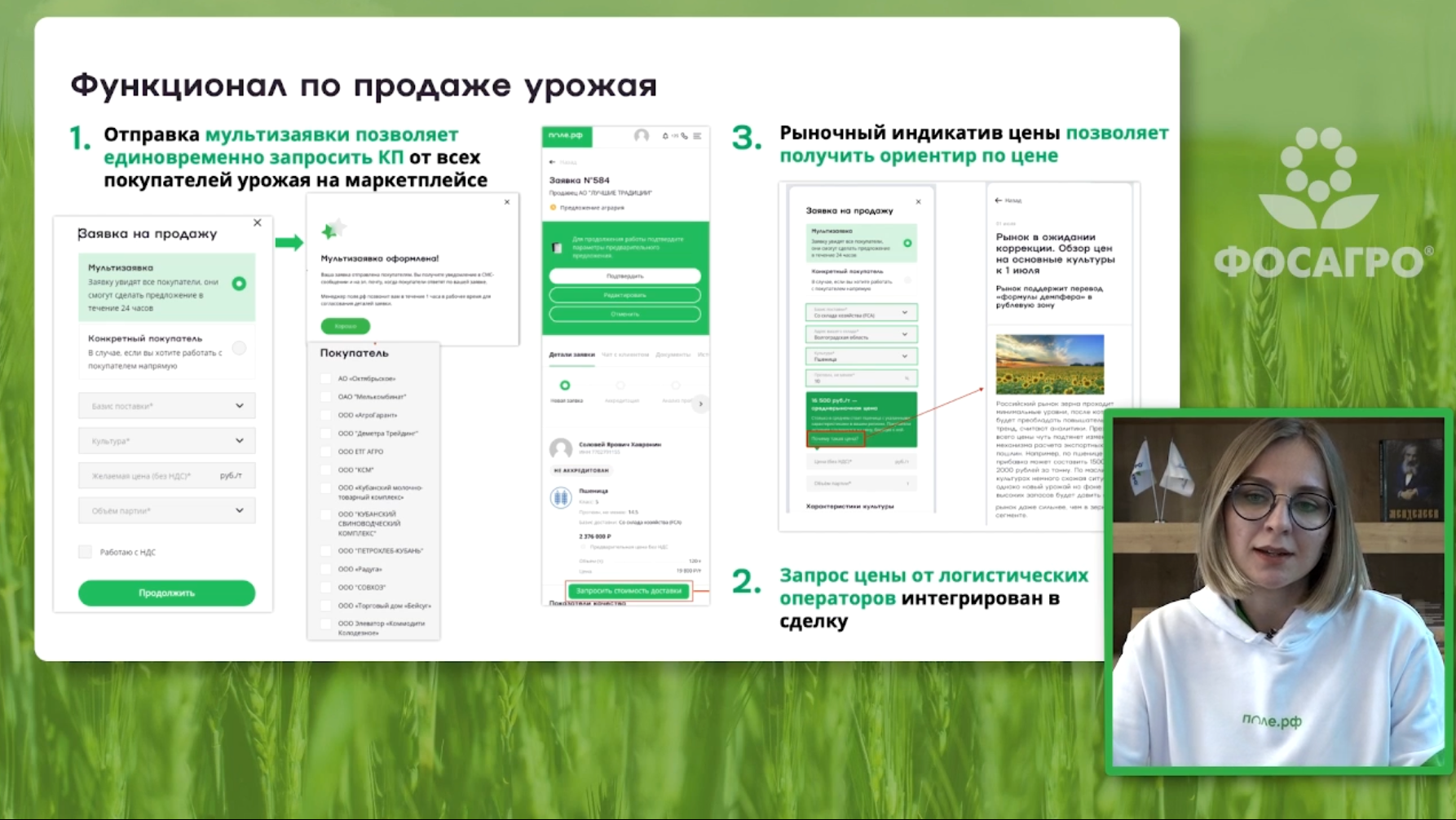Advance the status stepper with right arrow
The width and height of the screenshot is (1456, 820).
tap(700, 403)
